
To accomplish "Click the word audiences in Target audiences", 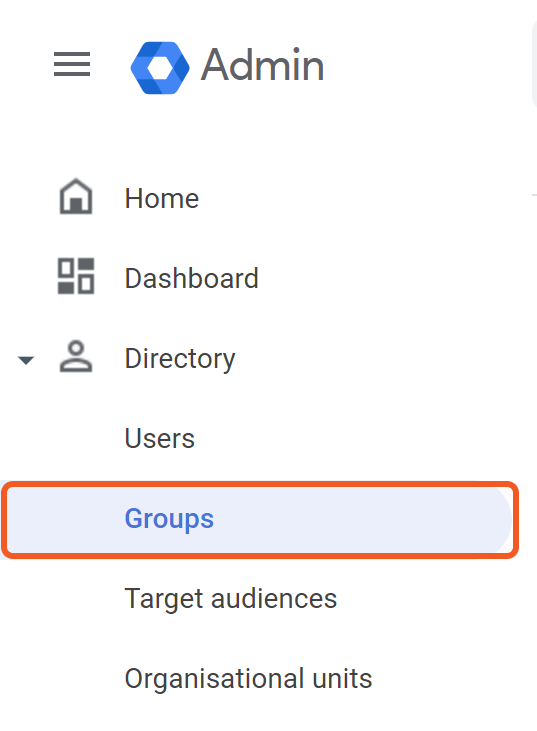I will 274,599.
